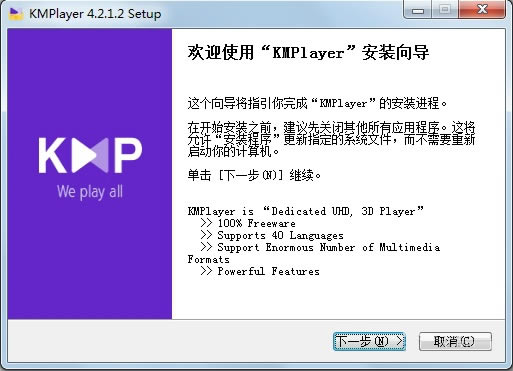
Task: Click the line "Support Enormous Number of Multimedia"
Action: click(x=329, y=248)
